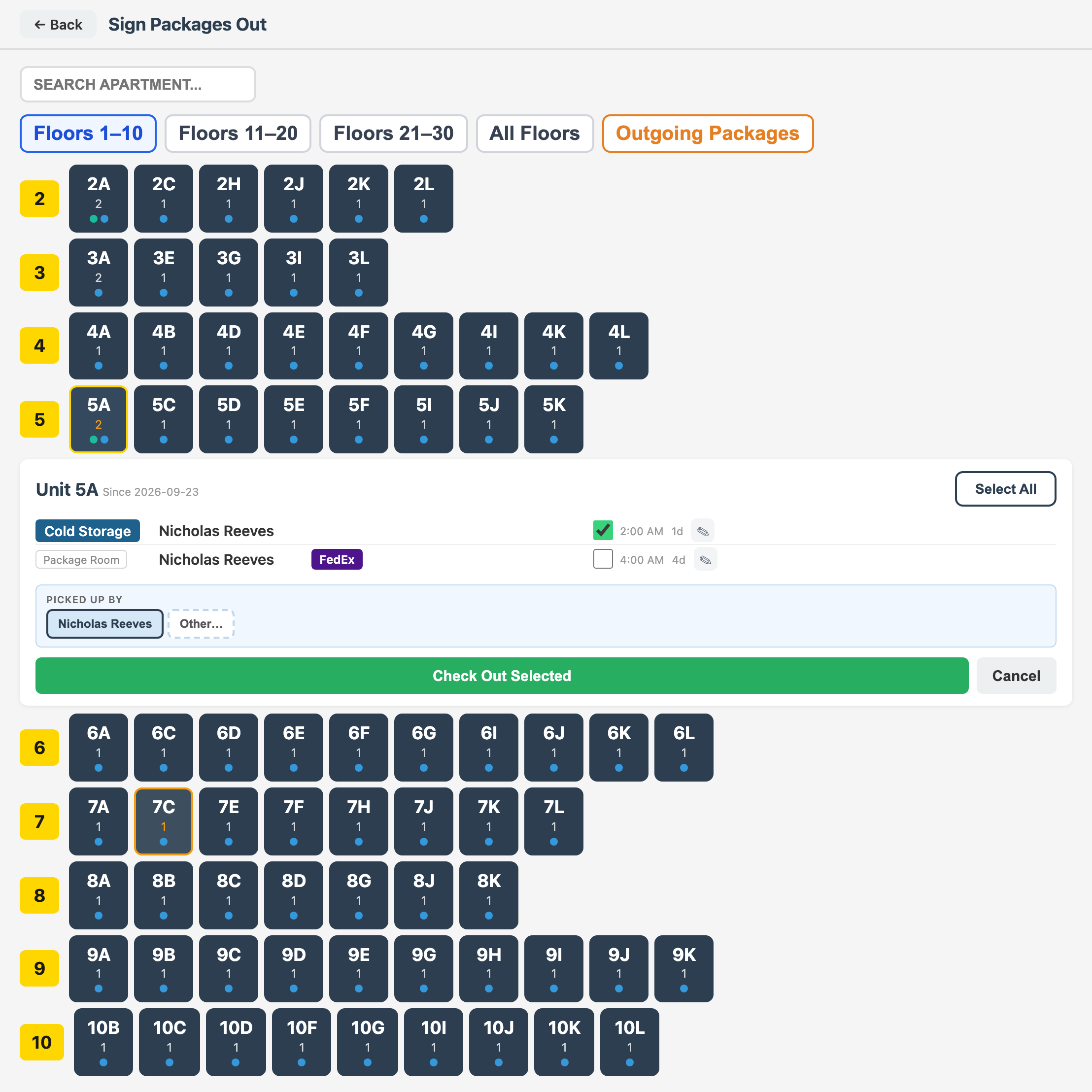This screenshot has height=1092, width=1092.
Task: Open apartment 2L tile
Action: 424,199
